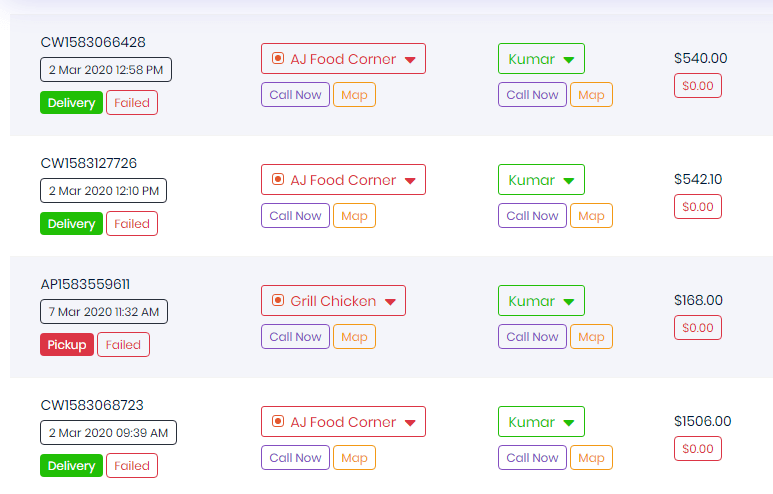The height and width of the screenshot is (494, 773).
Task: Expand Kumar dropdown in the AP1583559611 row
Action: click(x=541, y=301)
